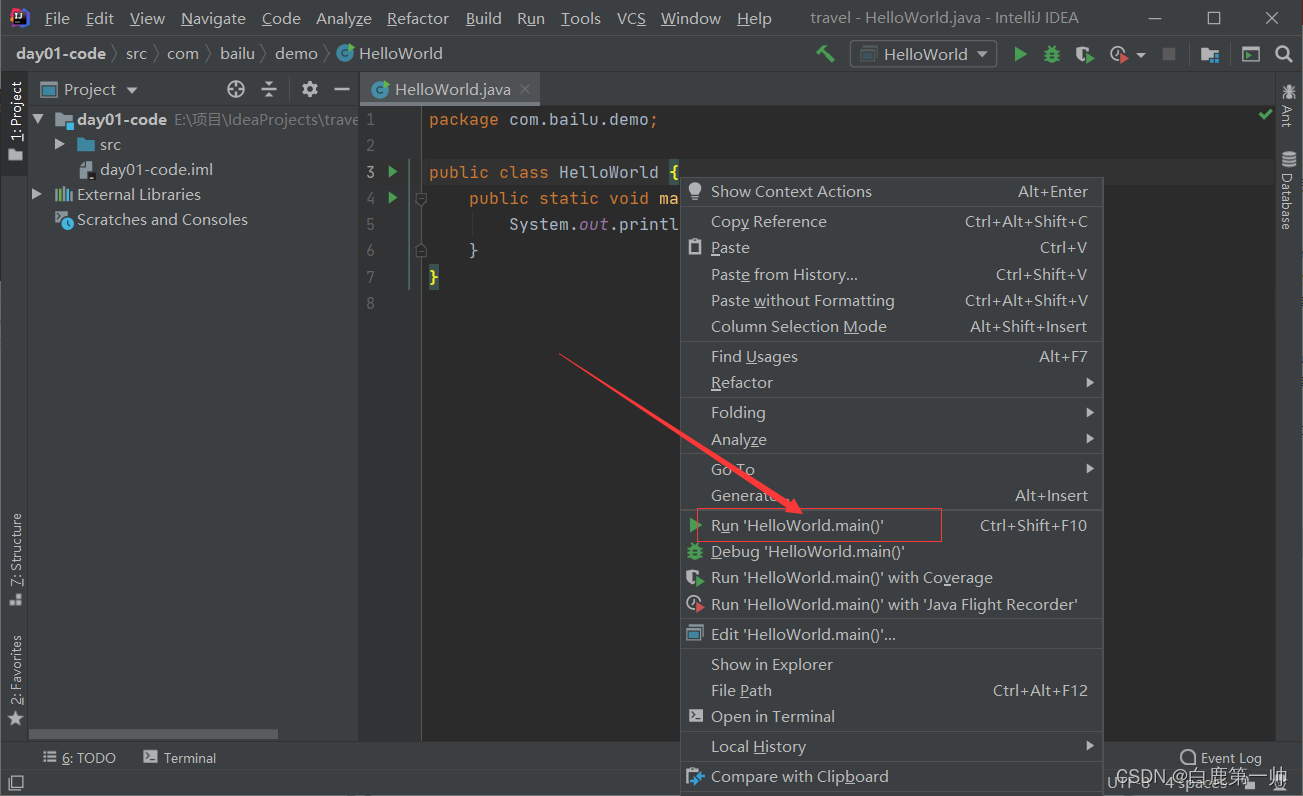Click run gutter arrow on line 4
The image size is (1303, 796).
[x=393, y=198]
